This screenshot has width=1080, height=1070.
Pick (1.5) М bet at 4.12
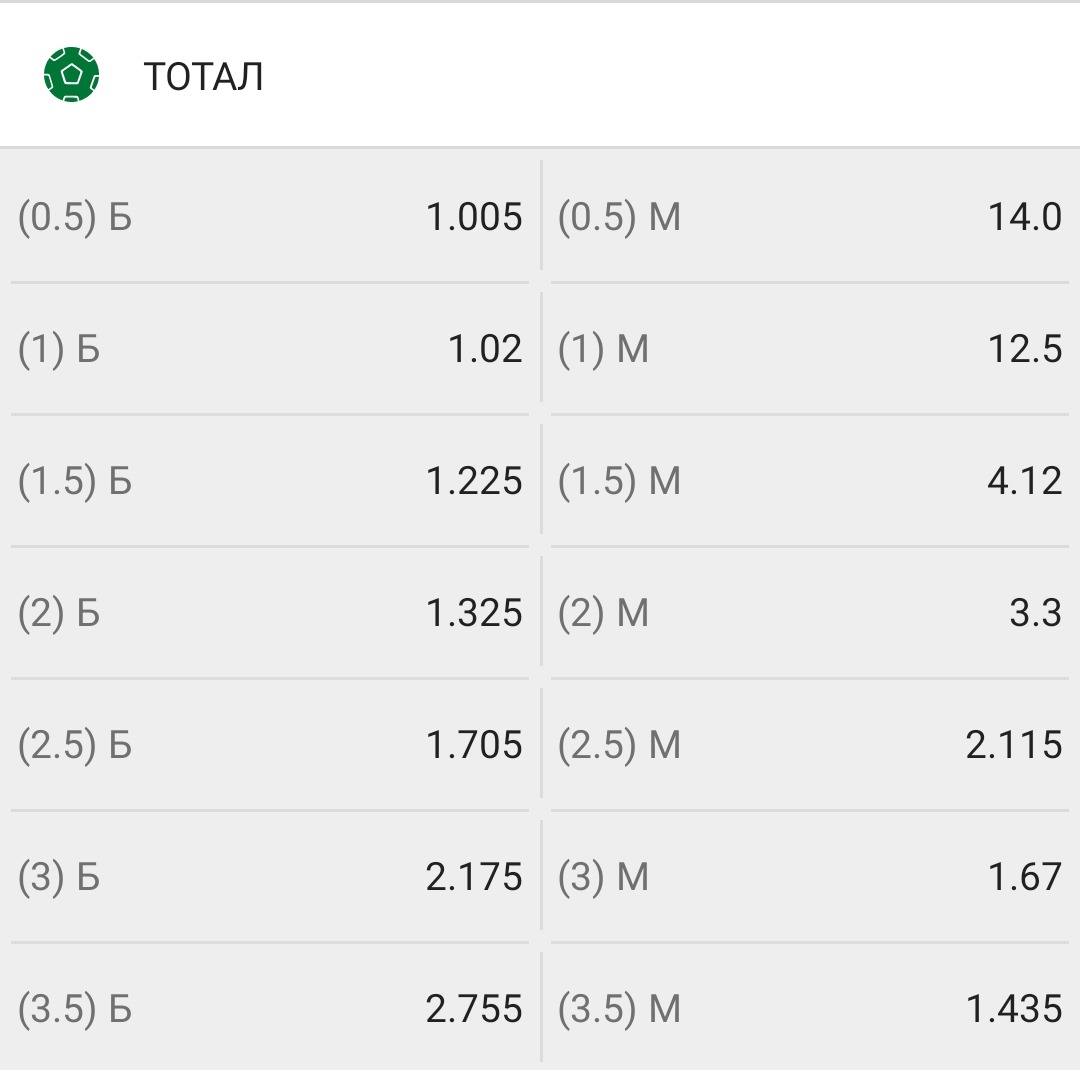coord(810,481)
